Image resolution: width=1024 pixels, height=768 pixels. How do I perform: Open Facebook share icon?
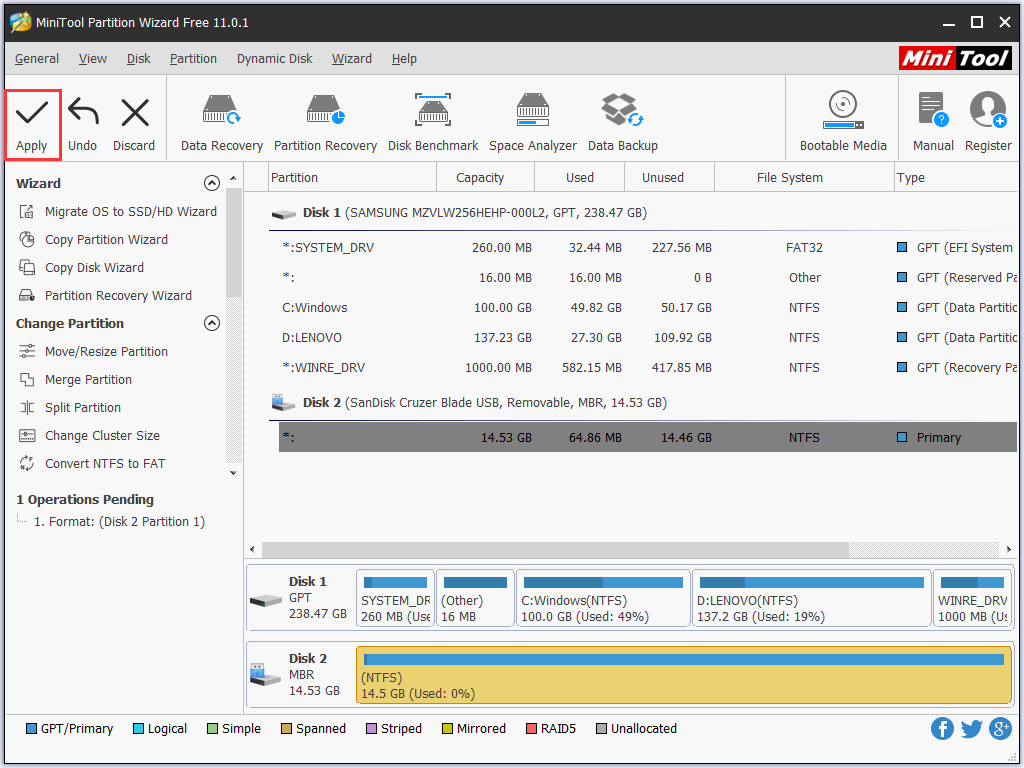[942, 728]
